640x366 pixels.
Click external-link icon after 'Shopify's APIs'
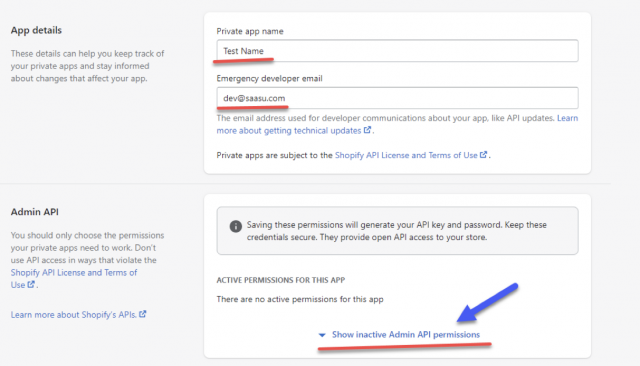[142, 314]
